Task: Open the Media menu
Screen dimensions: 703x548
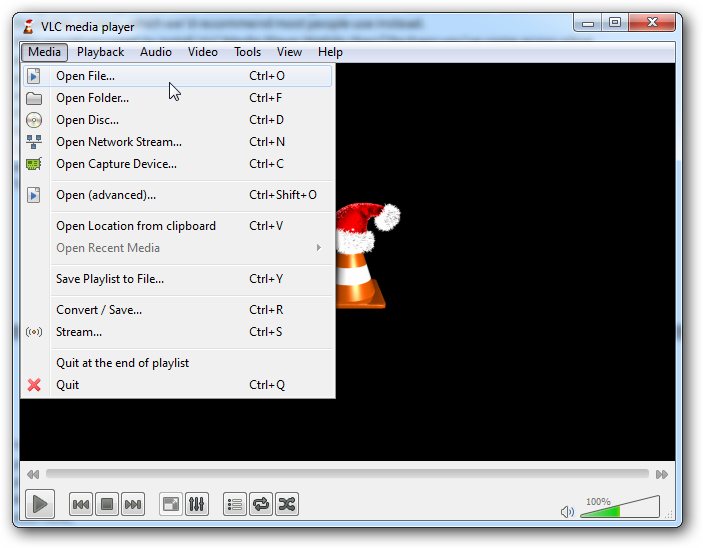Action: click(x=44, y=52)
